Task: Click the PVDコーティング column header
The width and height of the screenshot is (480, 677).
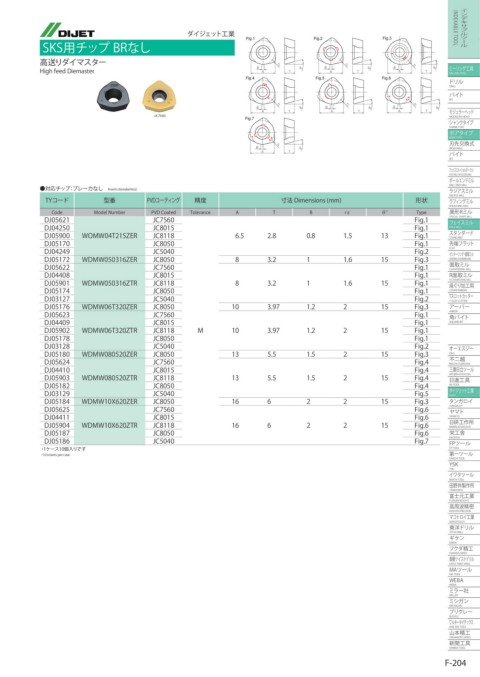Action: pyautogui.click(x=164, y=200)
